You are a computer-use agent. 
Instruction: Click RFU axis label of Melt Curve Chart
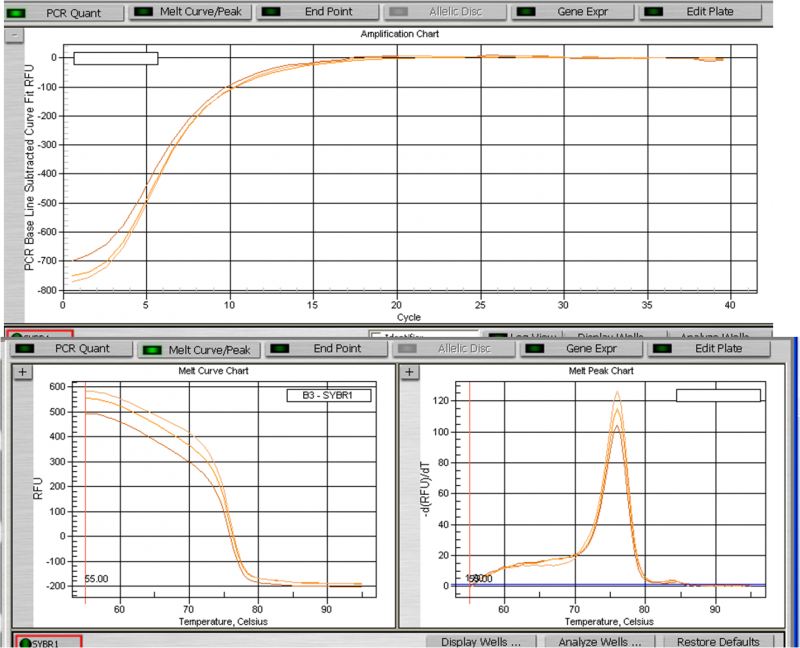38,489
